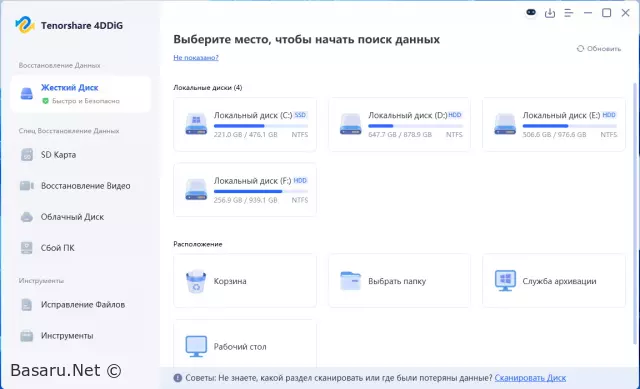
Task: Click the text 506.6 GB / 976.6 GB
Action: pos(554,135)
